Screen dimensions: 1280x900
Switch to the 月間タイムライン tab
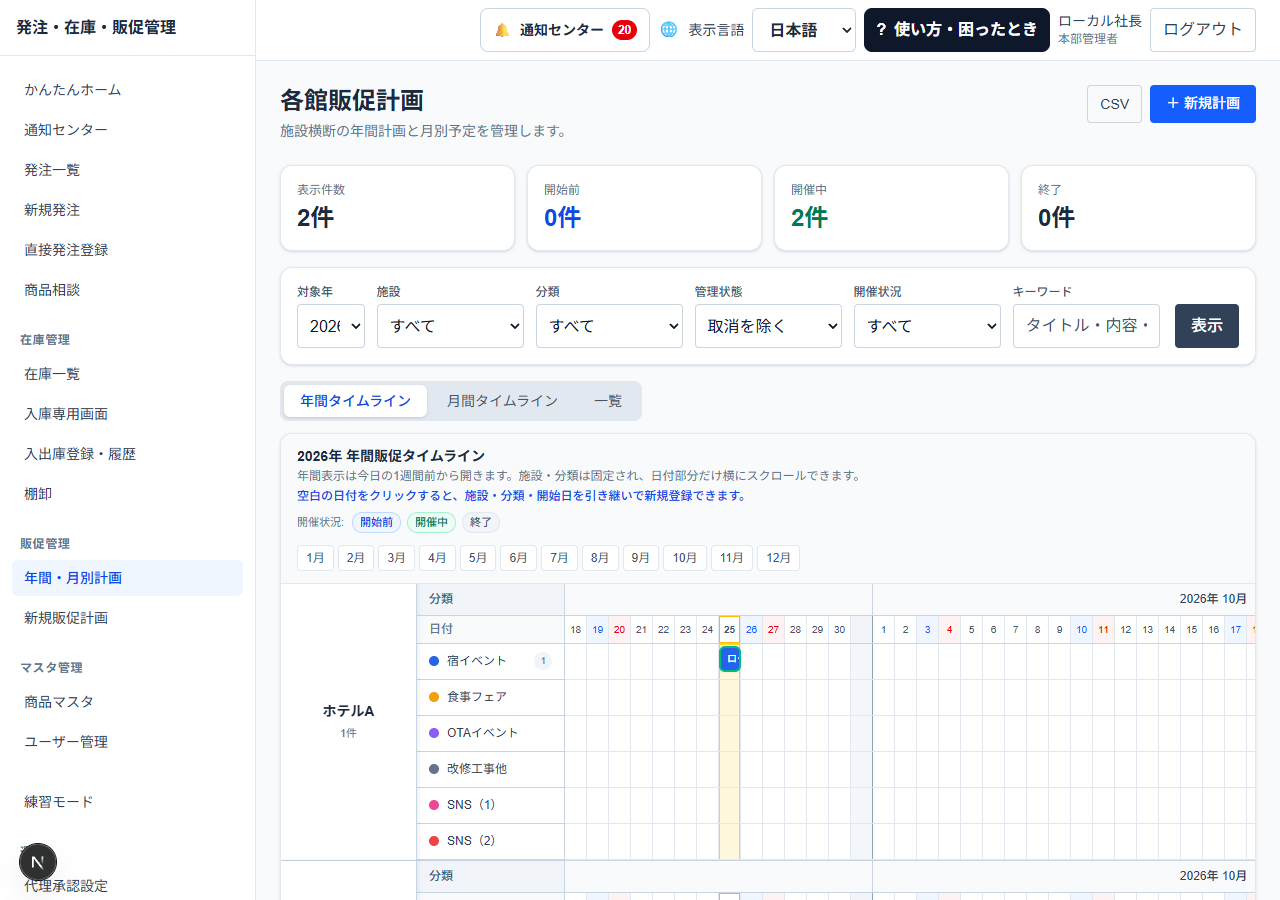(x=502, y=401)
